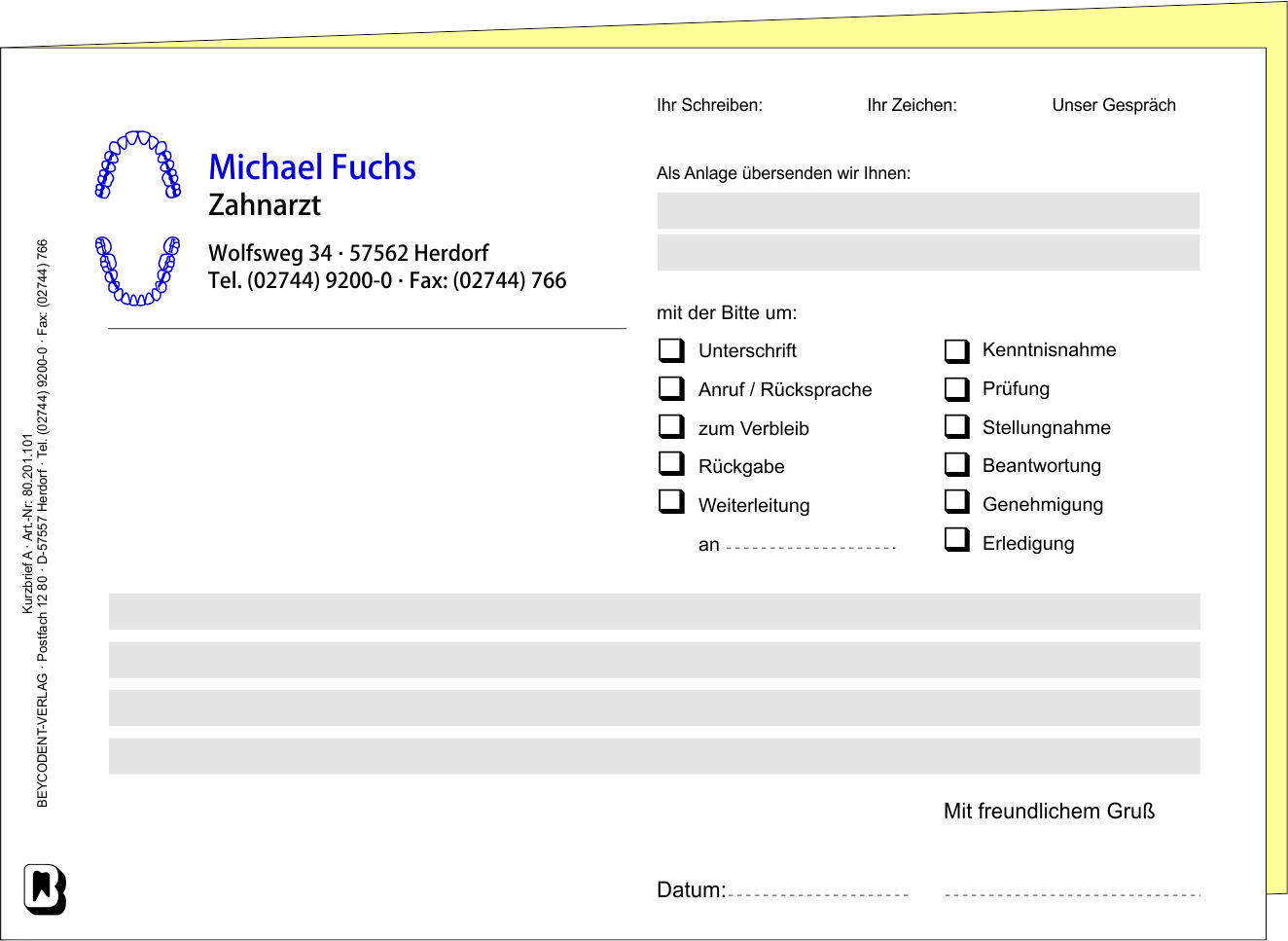Click the Datum dotted line field

tap(817, 891)
